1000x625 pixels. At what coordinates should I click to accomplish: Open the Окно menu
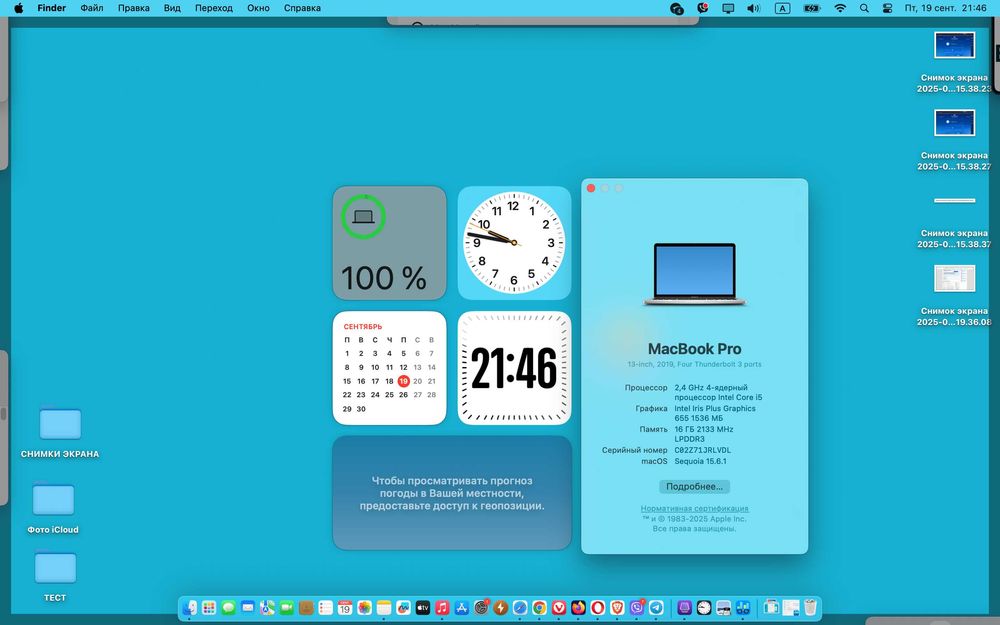click(258, 8)
